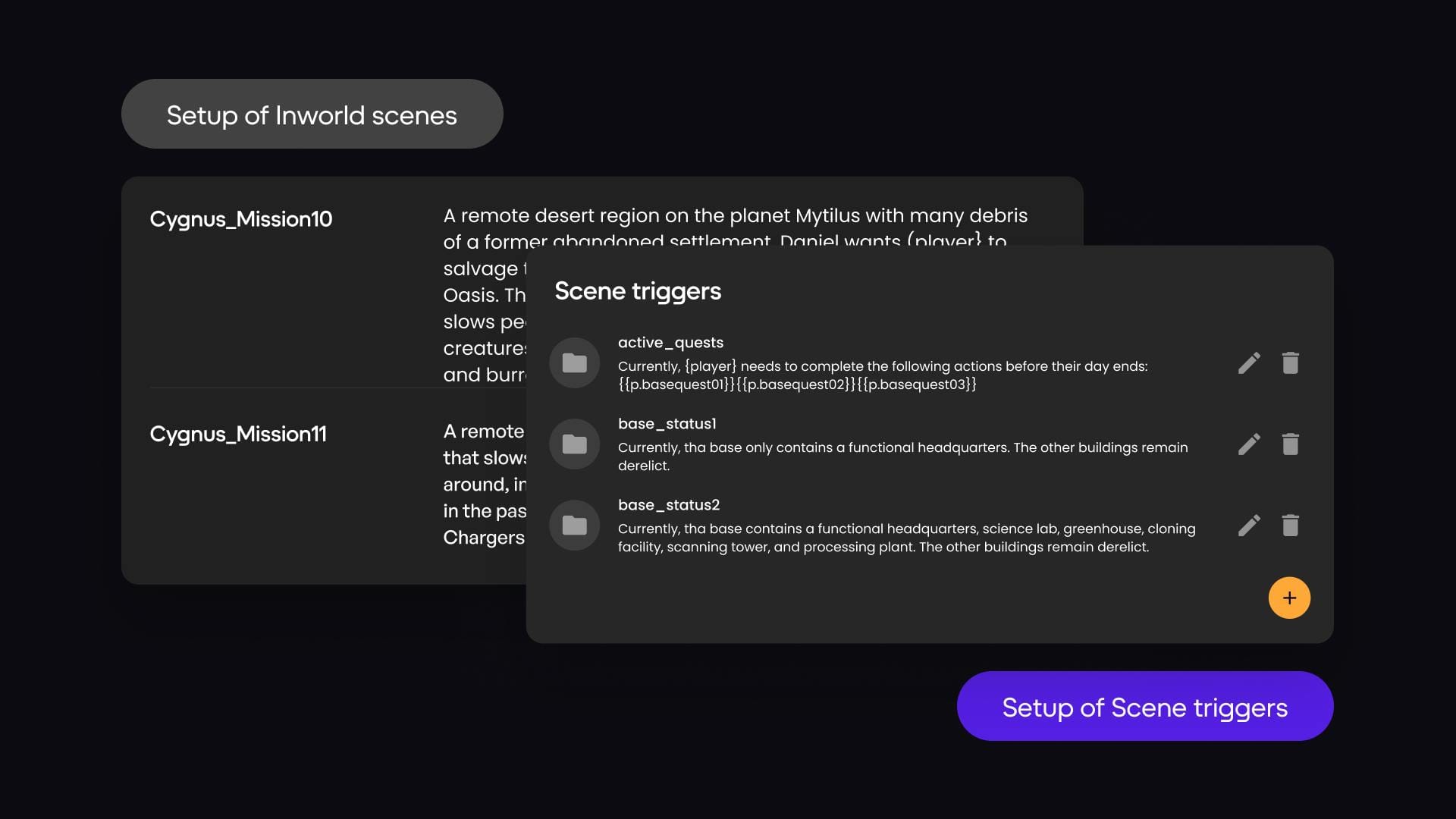Click the Setup of Inworld scenes label
1456x819 pixels.
pyautogui.click(x=312, y=115)
